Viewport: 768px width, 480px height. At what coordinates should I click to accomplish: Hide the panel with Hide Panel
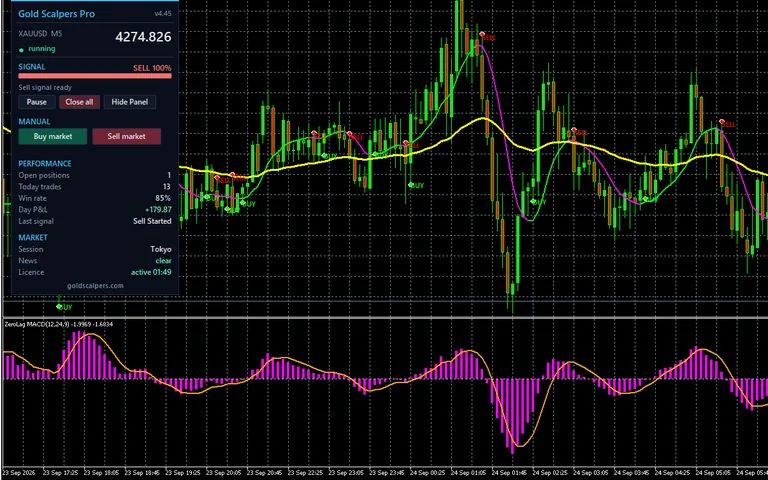[130, 102]
